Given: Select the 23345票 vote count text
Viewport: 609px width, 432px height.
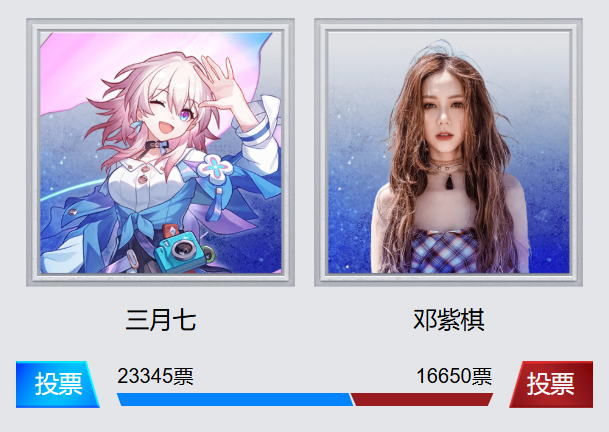Looking at the screenshot, I should (155, 376).
